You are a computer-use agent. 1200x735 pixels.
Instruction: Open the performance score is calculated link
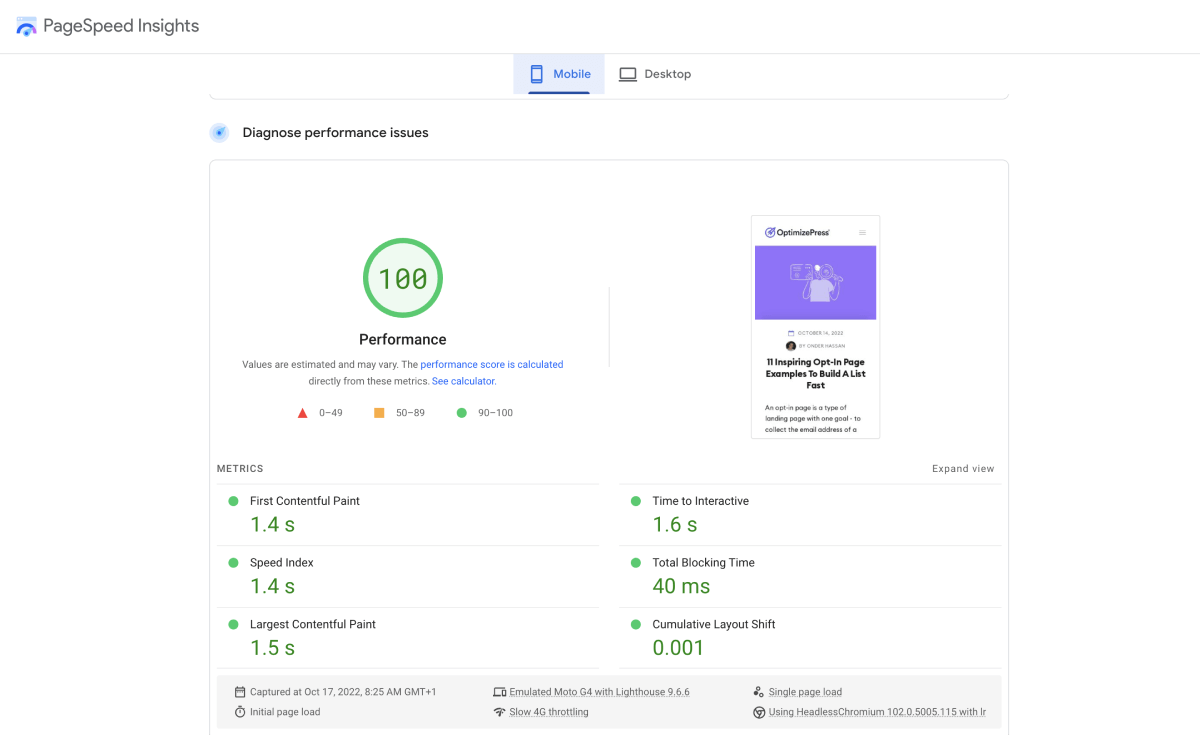(x=492, y=365)
